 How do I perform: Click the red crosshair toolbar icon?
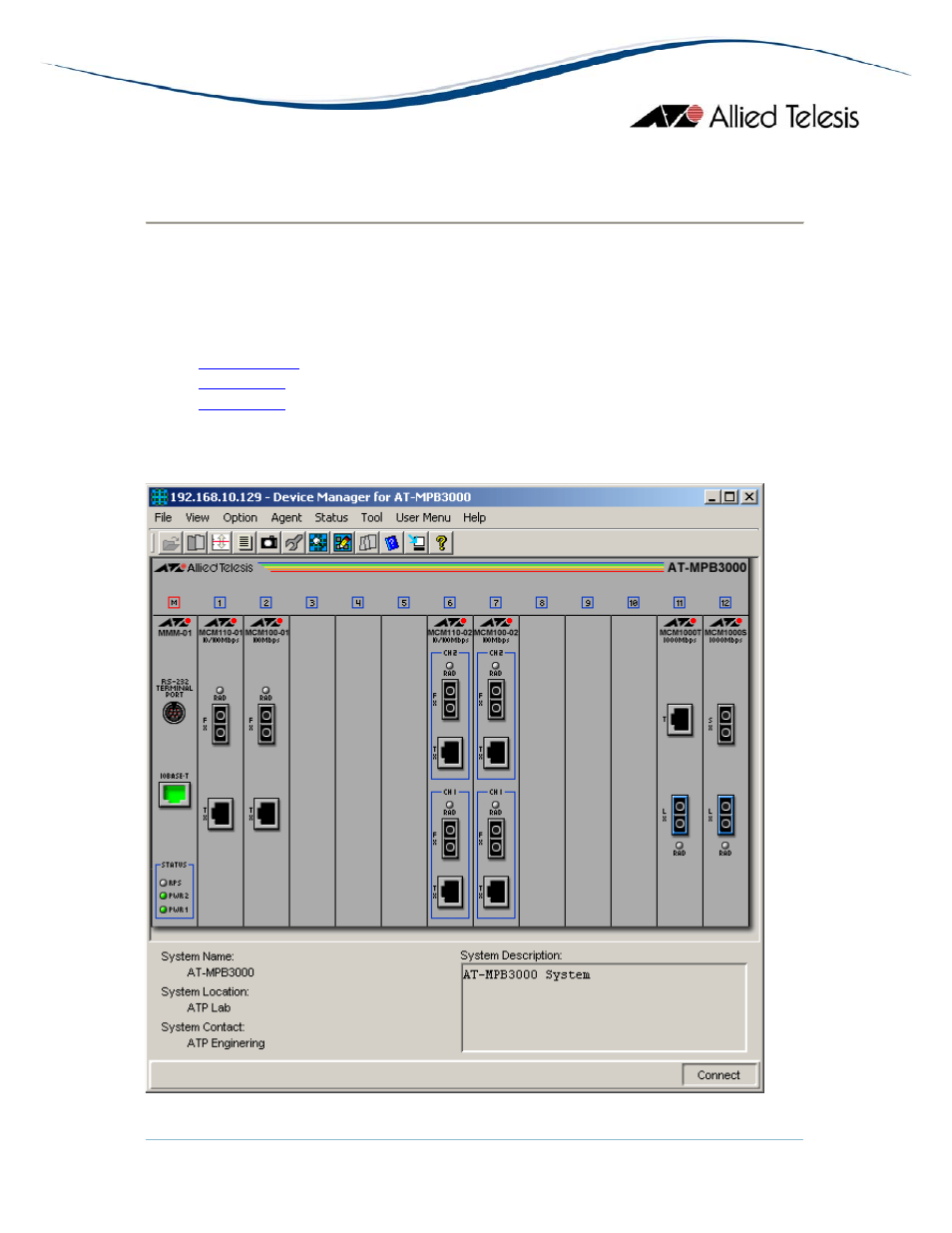tap(221, 543)
